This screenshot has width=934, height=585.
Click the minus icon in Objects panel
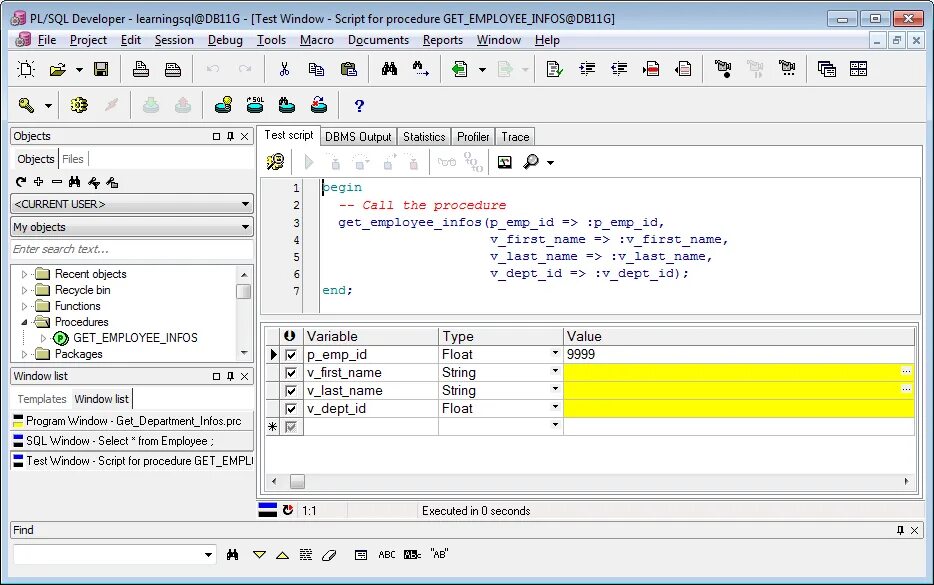(x=57, y=182)
